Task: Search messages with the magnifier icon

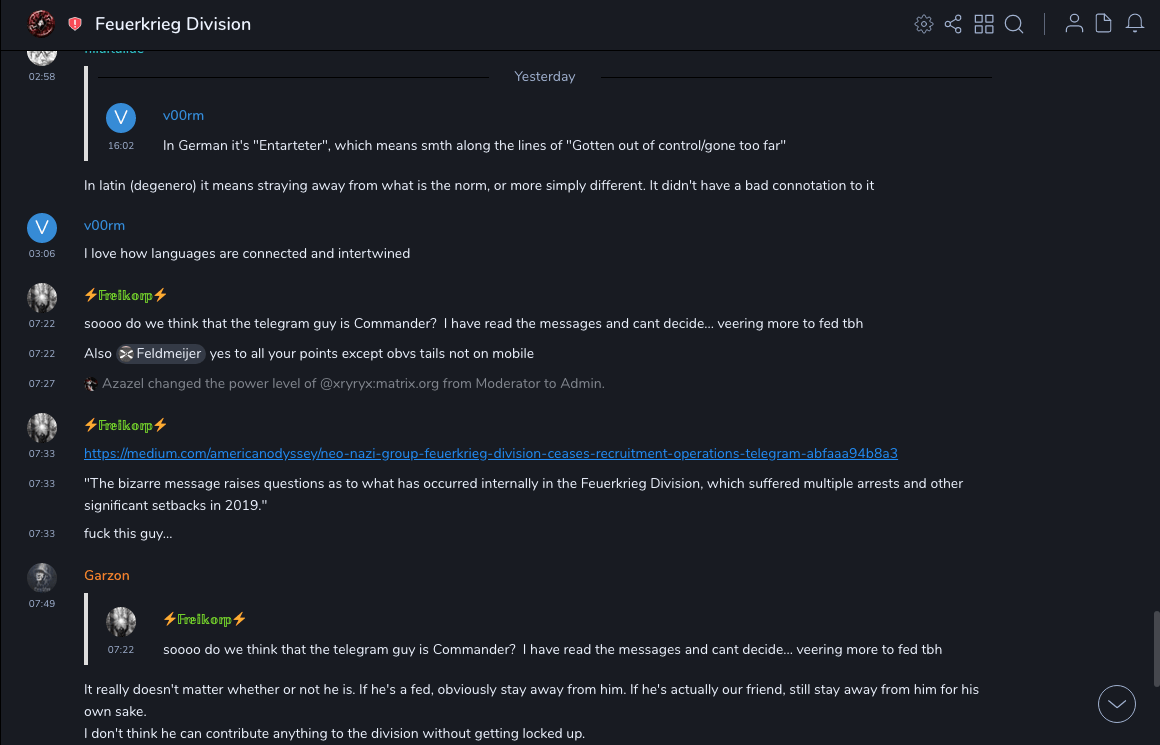Action: click(1014, 24)
